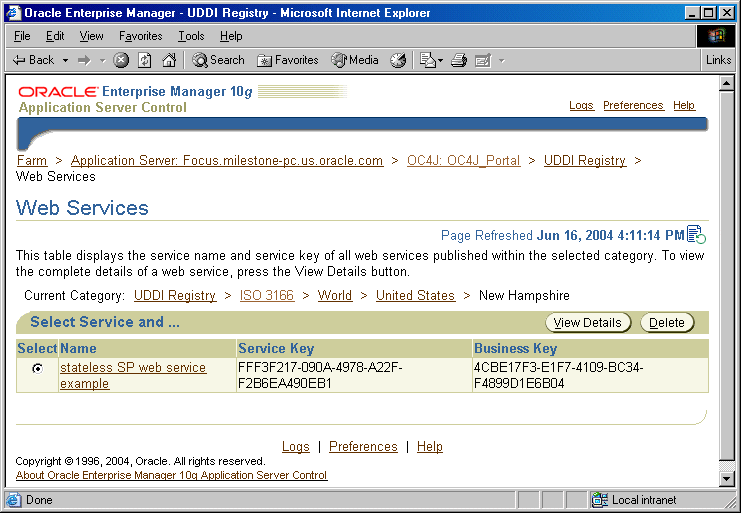Viewport: 741px width, 513px height.
Task: Open the Favorites menu in the menu bar
Action: 140,36
